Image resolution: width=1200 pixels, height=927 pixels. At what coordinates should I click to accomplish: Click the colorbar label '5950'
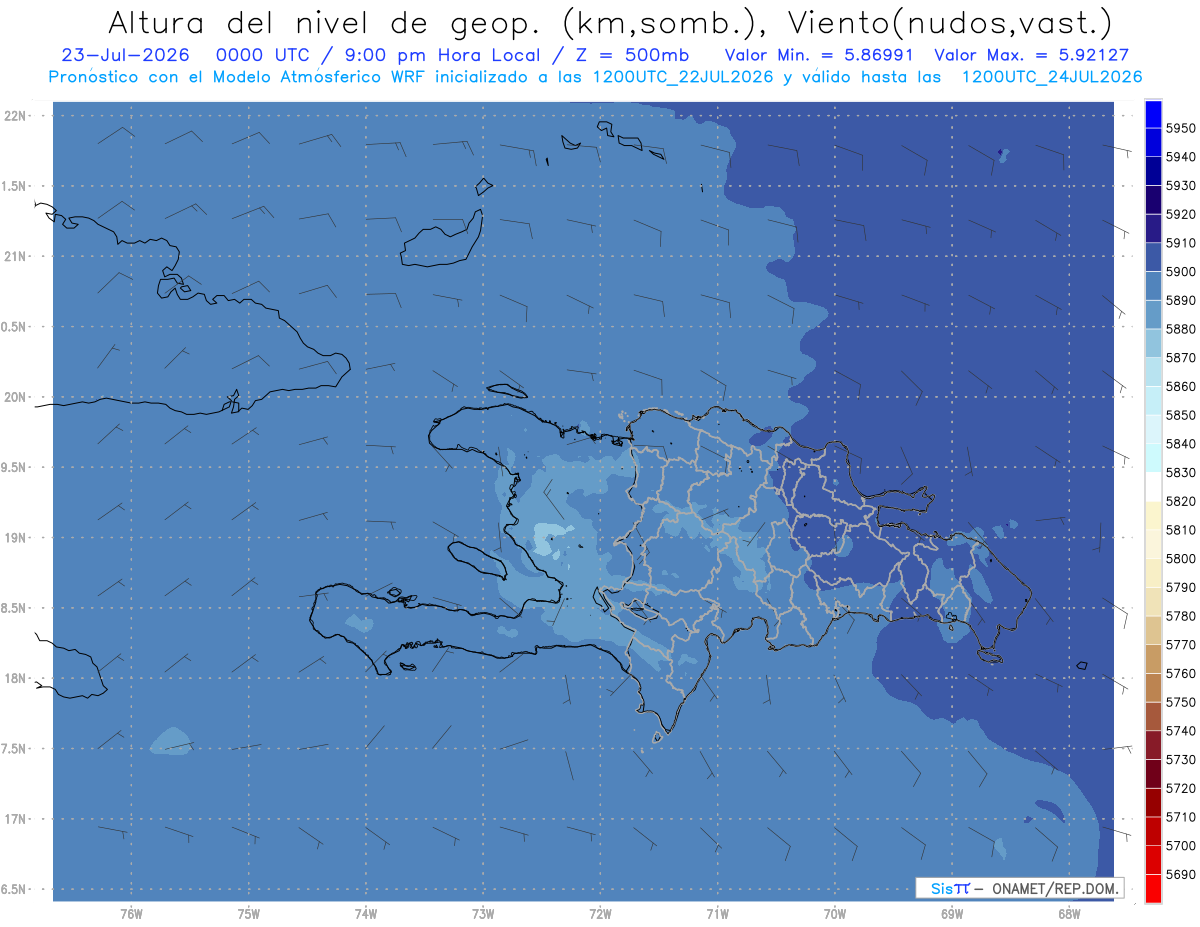point(1180,128)
